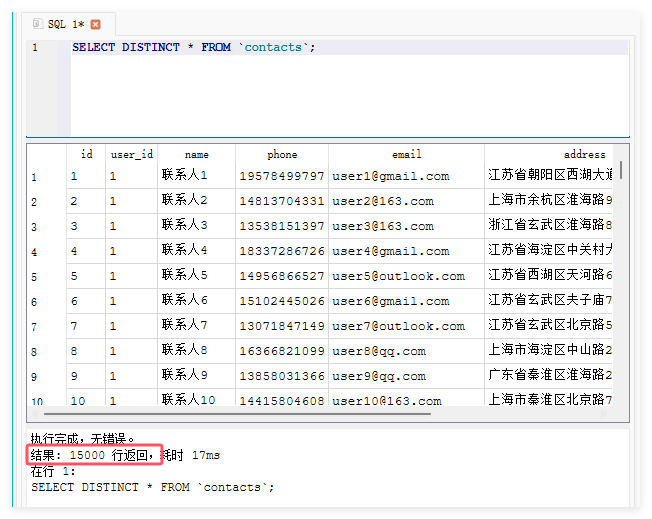Image resolution: width=652 pixels, height=519 pixels.
Task: Click phone number 15102445026
Action: (x=282, y=301)
